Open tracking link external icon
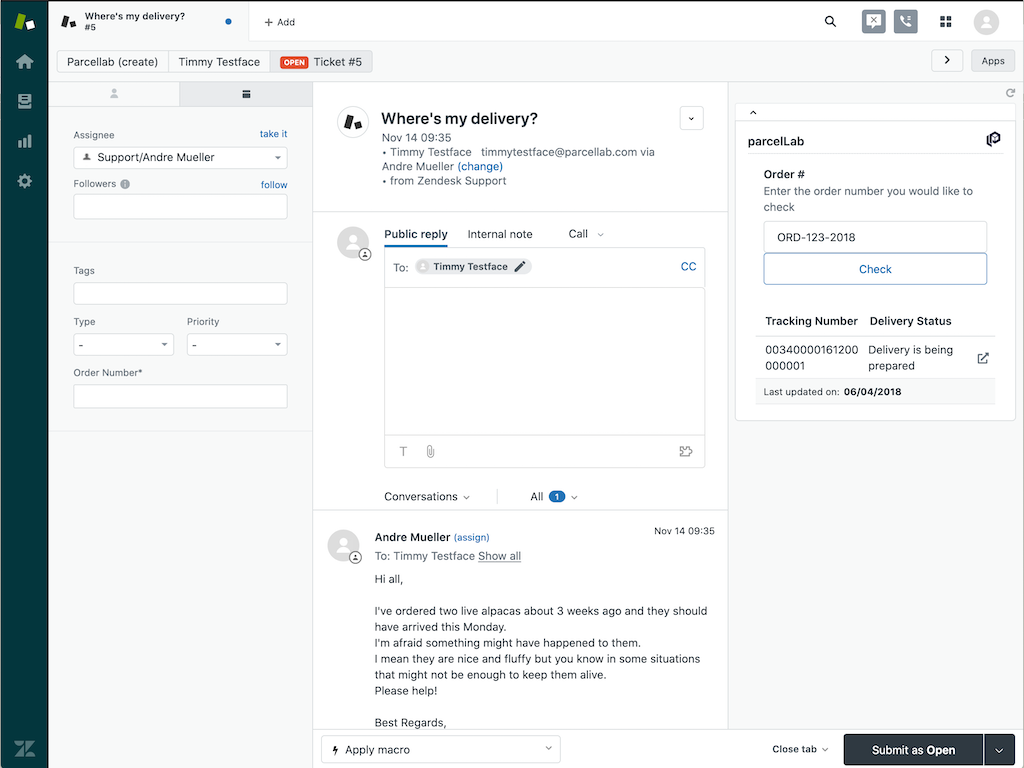Viewport: 1024px width, 768px height. tap(982, 358)
